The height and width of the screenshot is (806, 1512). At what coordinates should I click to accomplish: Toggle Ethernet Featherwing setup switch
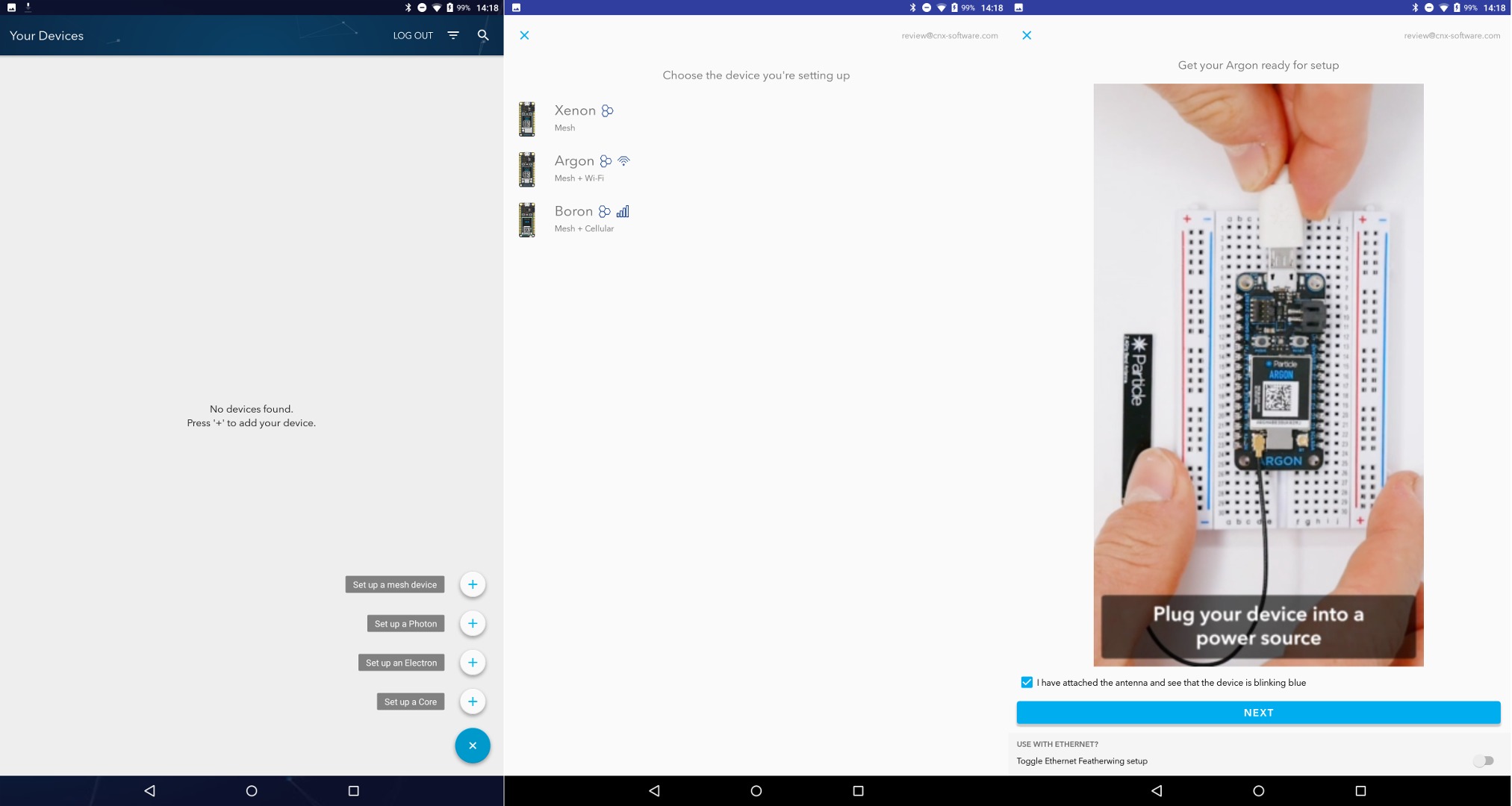[x=1484, y=760]
